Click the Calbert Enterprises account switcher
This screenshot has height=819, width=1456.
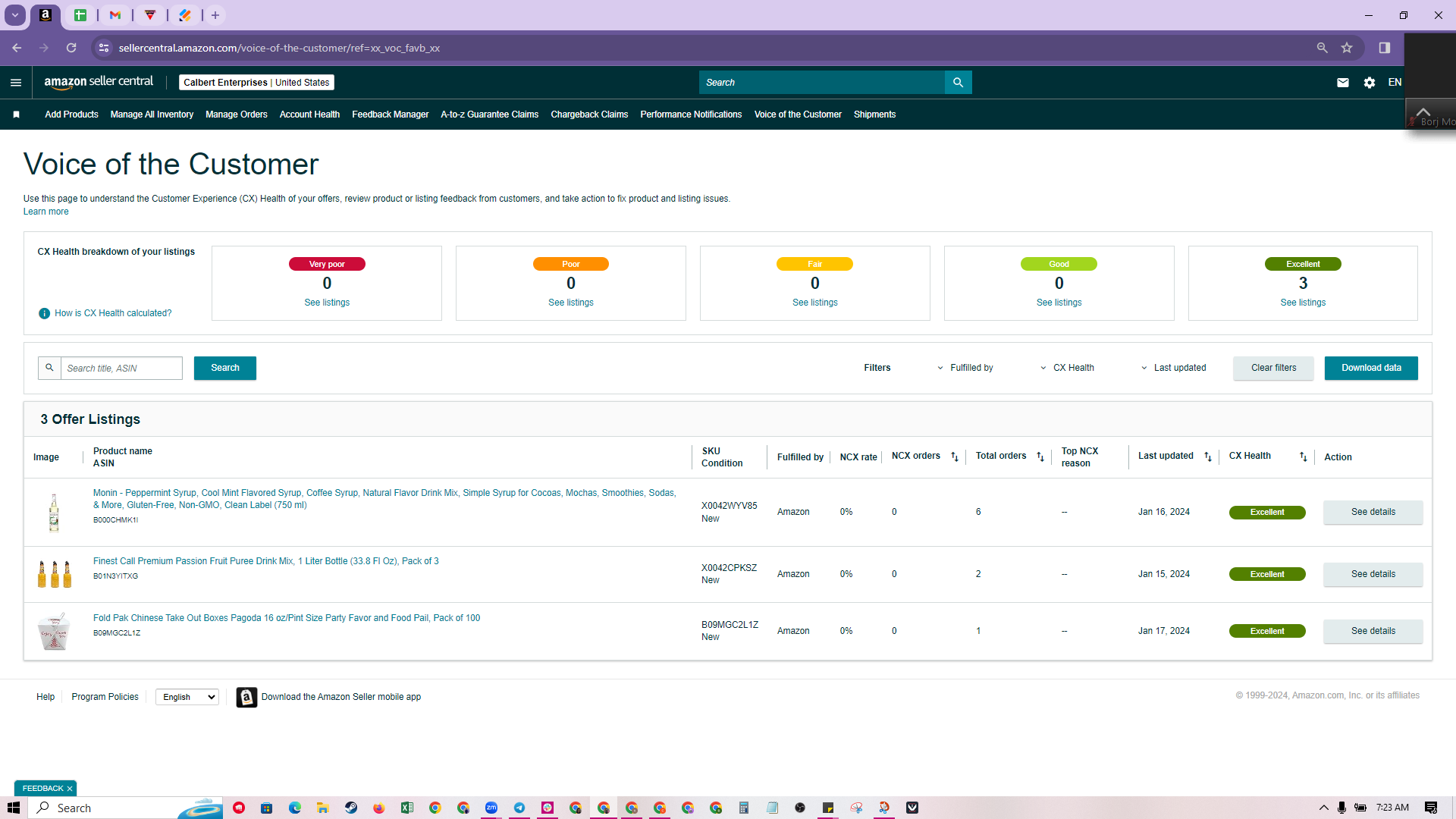tap(256, 83)
